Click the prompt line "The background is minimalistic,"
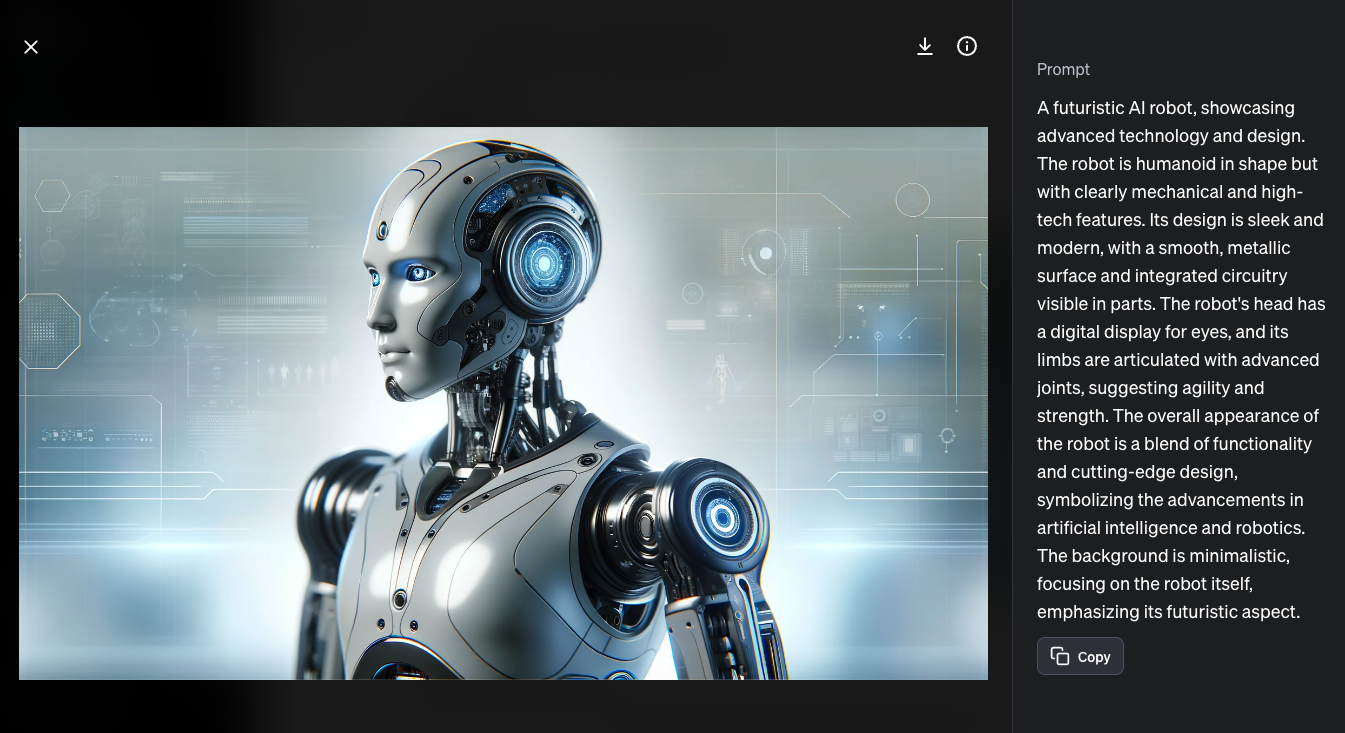Screen dimensions: 1345x733 pos(1161,556)
